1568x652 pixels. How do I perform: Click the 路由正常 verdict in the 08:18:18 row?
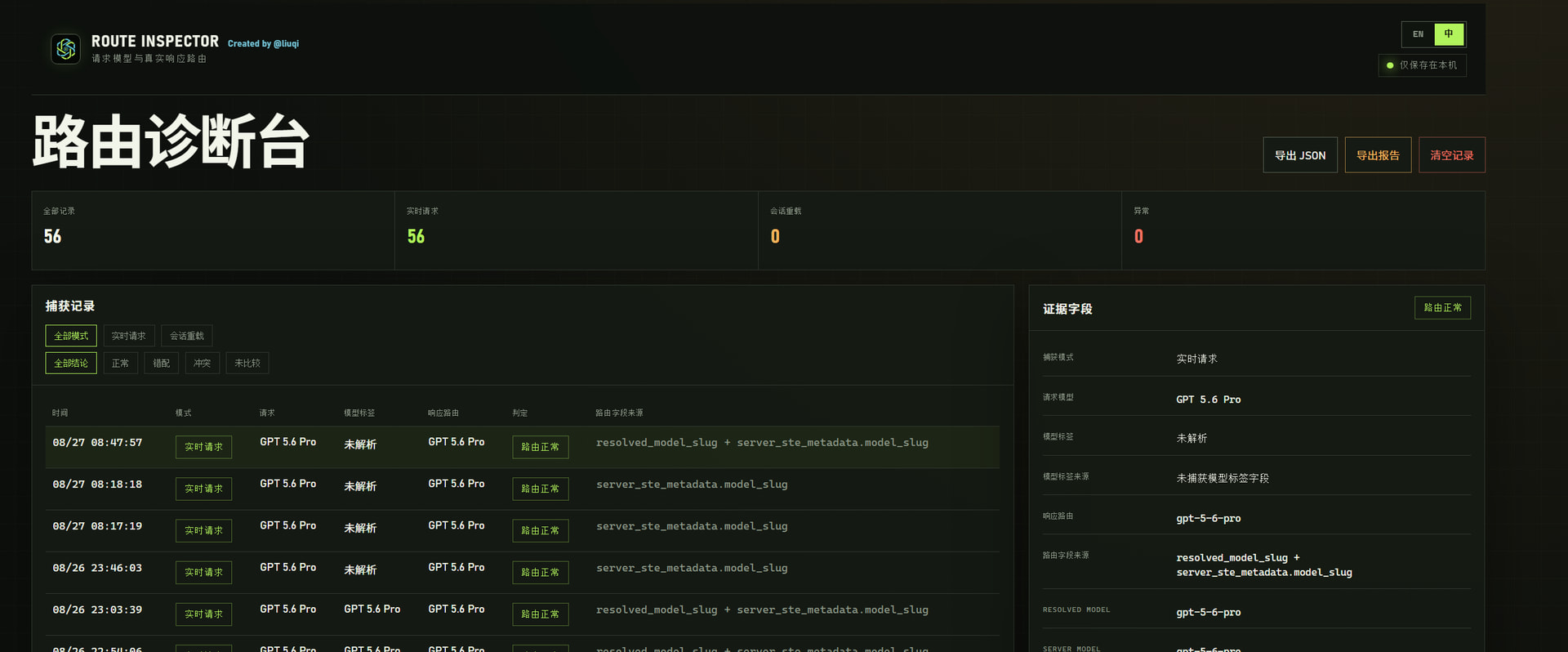pyautogui.click(x=541, y=489)
